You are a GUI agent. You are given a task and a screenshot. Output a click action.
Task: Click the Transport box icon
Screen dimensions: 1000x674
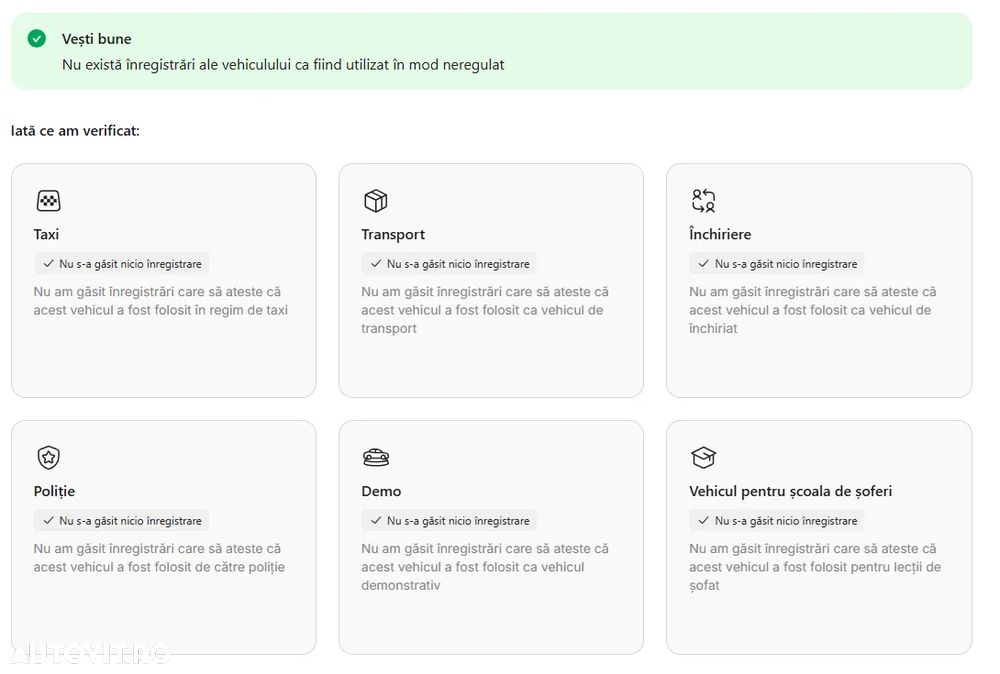[x=375, y=201]
